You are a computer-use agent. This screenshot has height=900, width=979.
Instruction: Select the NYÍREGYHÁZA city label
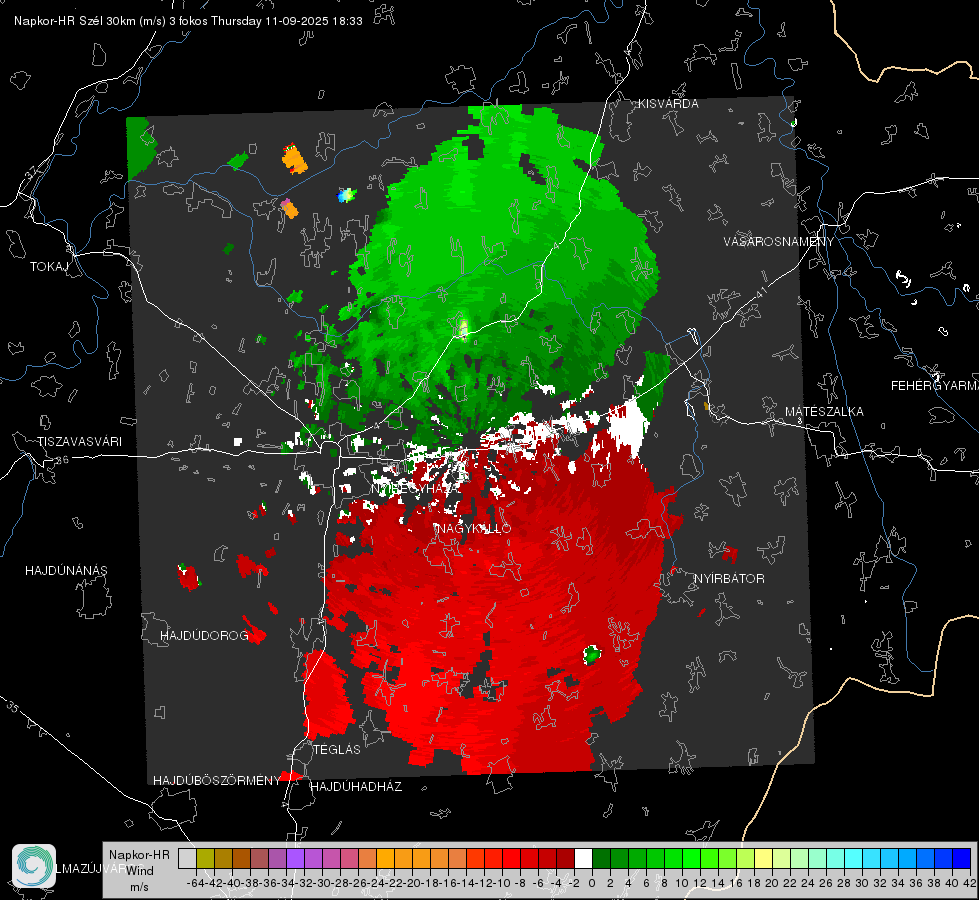coord(417,489)
